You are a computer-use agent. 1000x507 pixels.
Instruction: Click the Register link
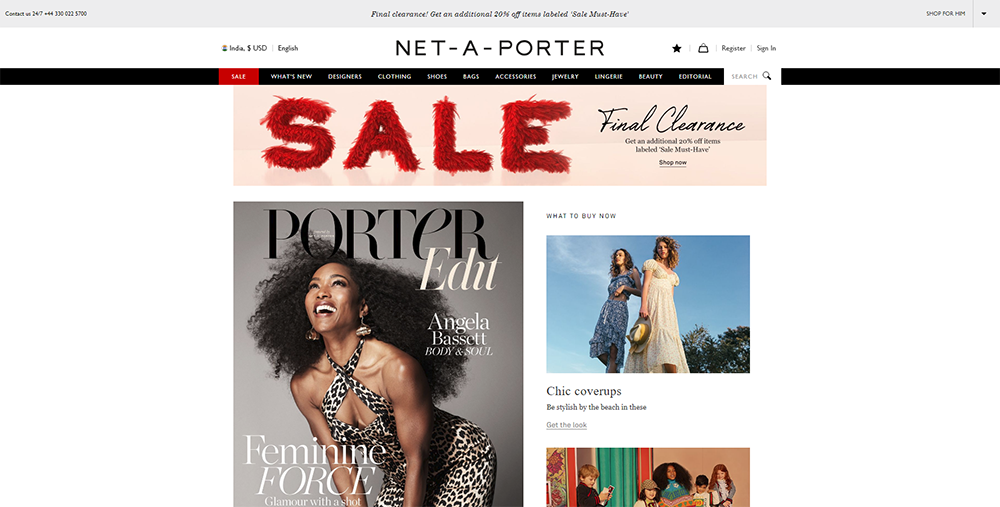[x=733, y=48]
